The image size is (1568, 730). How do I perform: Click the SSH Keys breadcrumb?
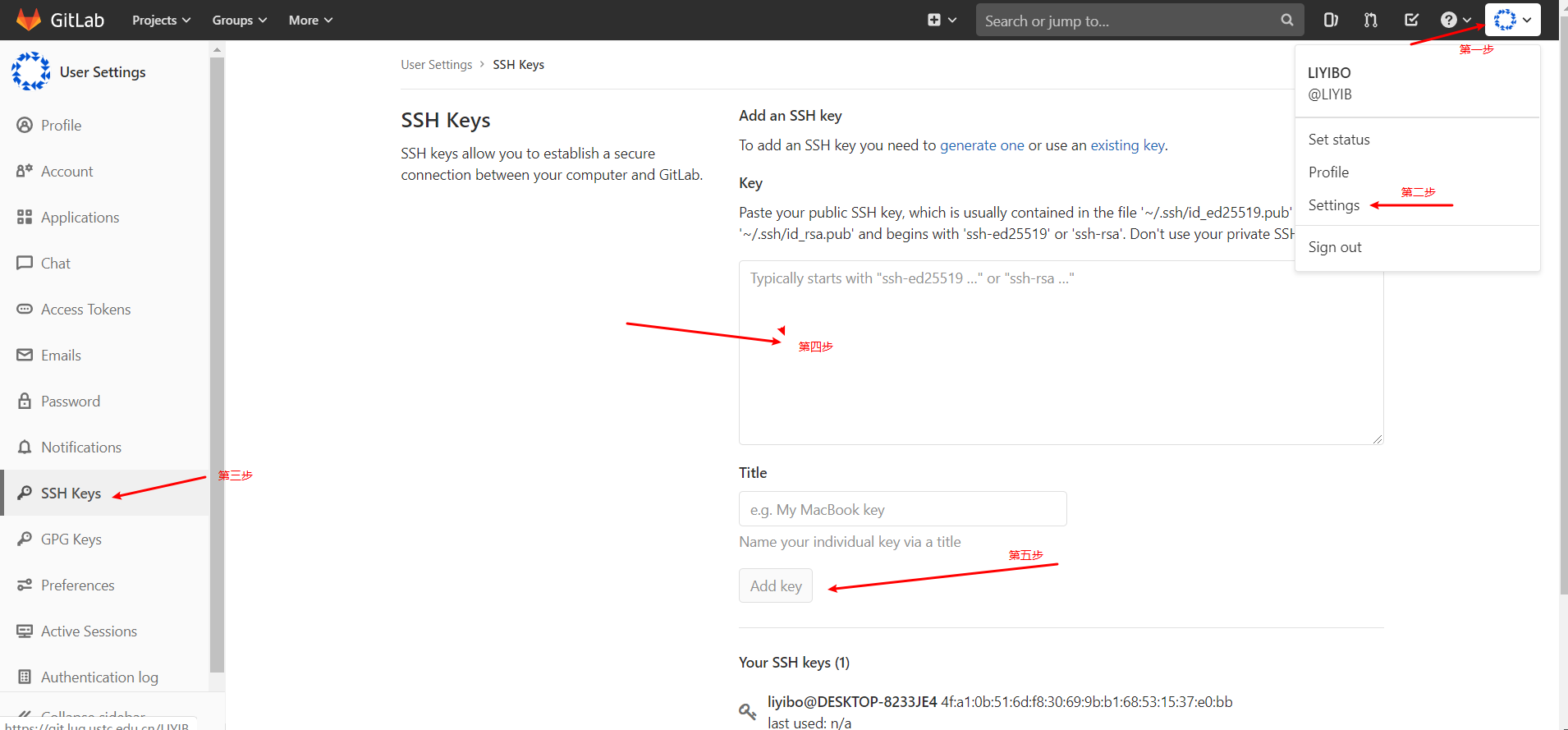(x=518, y=64)
